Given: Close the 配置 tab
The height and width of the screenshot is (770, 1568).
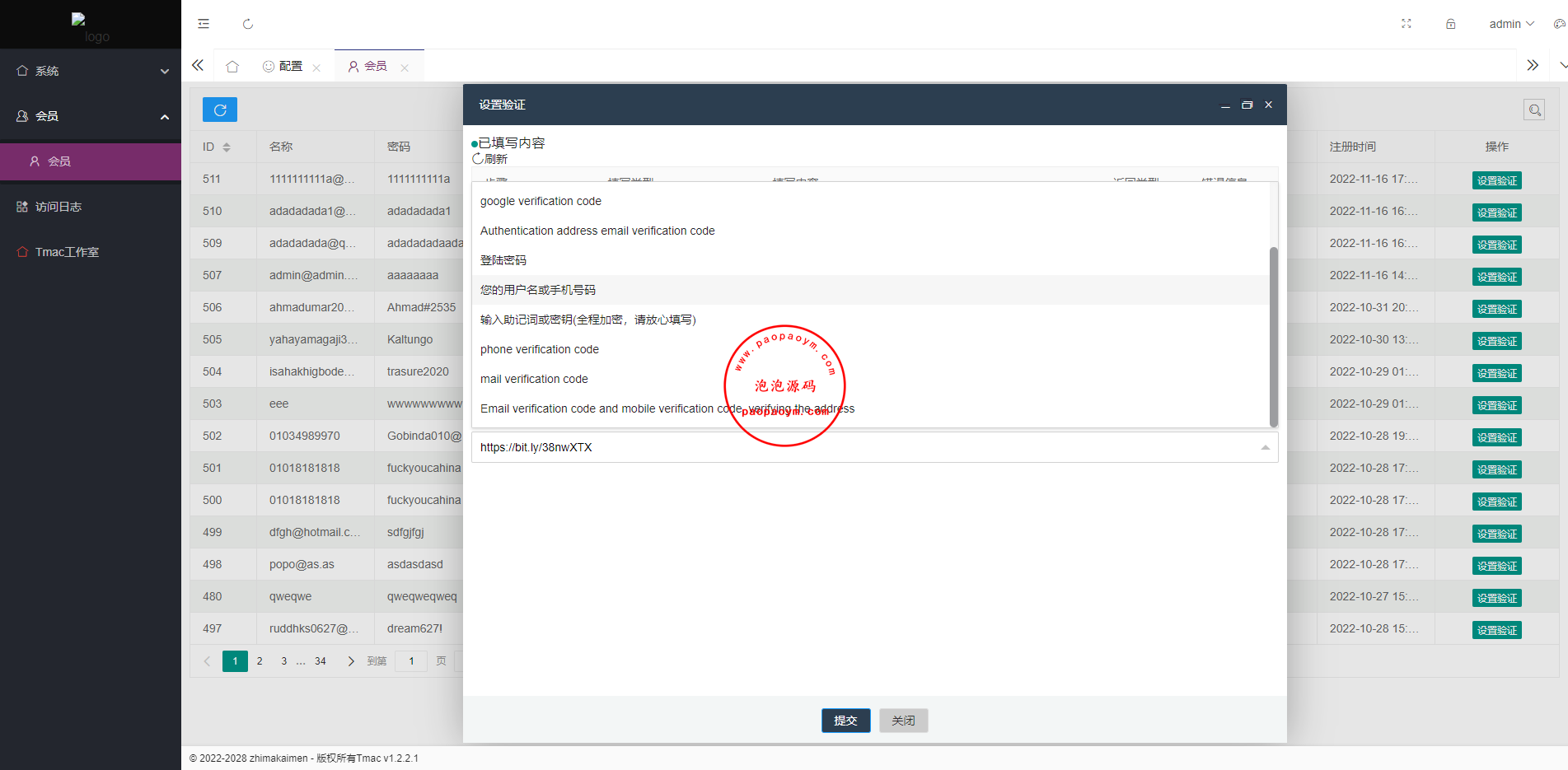Looking at the screenshot, I should (316, 68).
